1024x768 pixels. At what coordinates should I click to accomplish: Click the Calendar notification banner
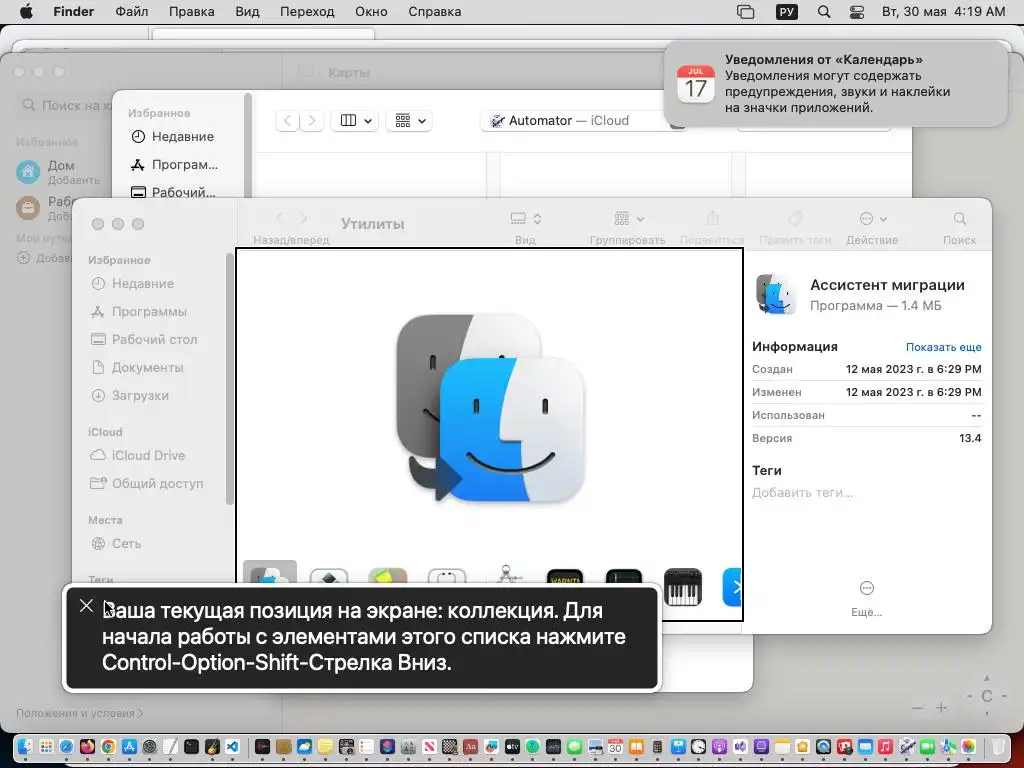pos(837,84)
